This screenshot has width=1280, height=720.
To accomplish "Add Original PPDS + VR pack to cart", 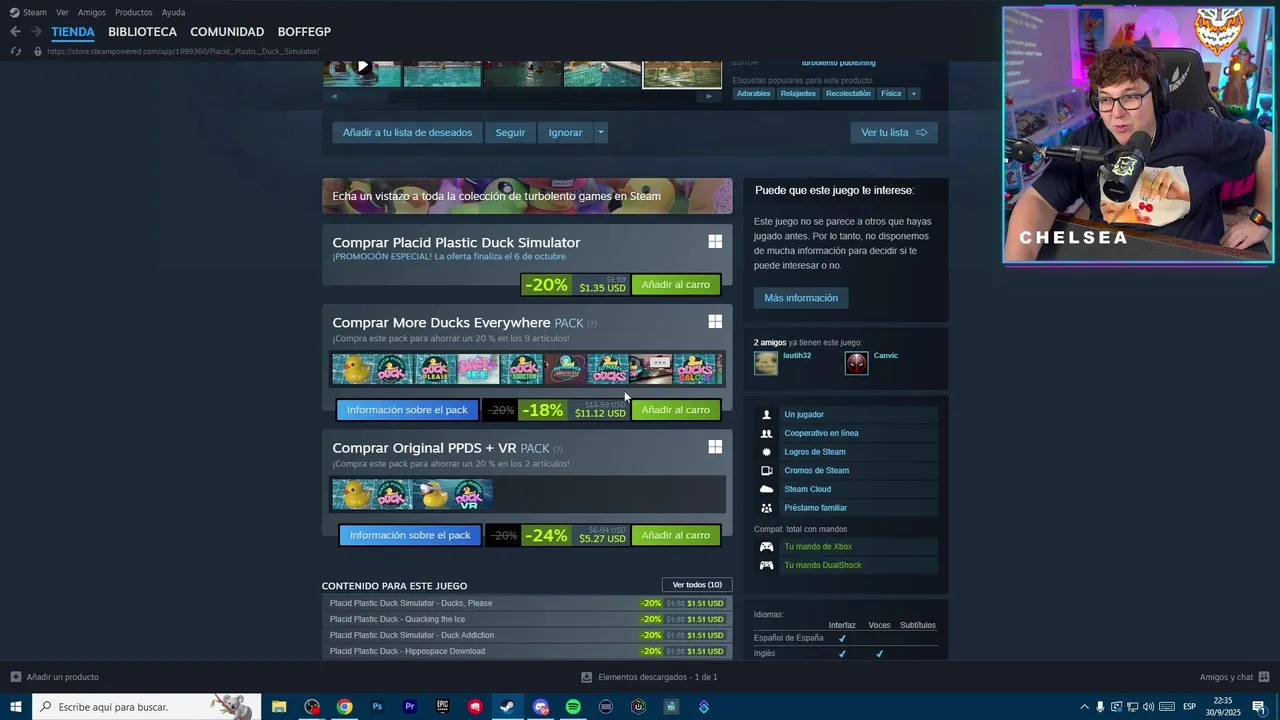I will [676, 535].
